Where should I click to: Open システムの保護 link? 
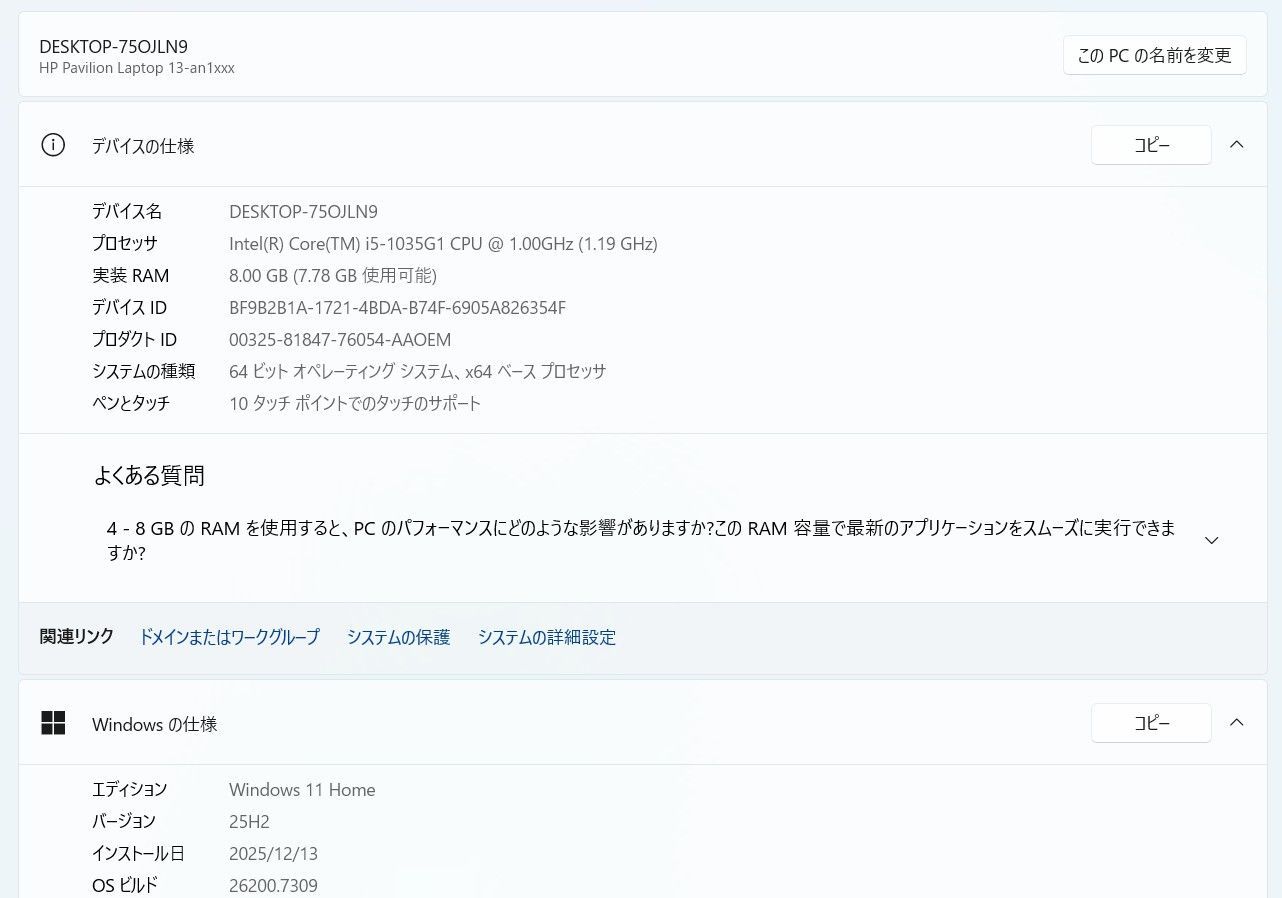coord(398,637)
